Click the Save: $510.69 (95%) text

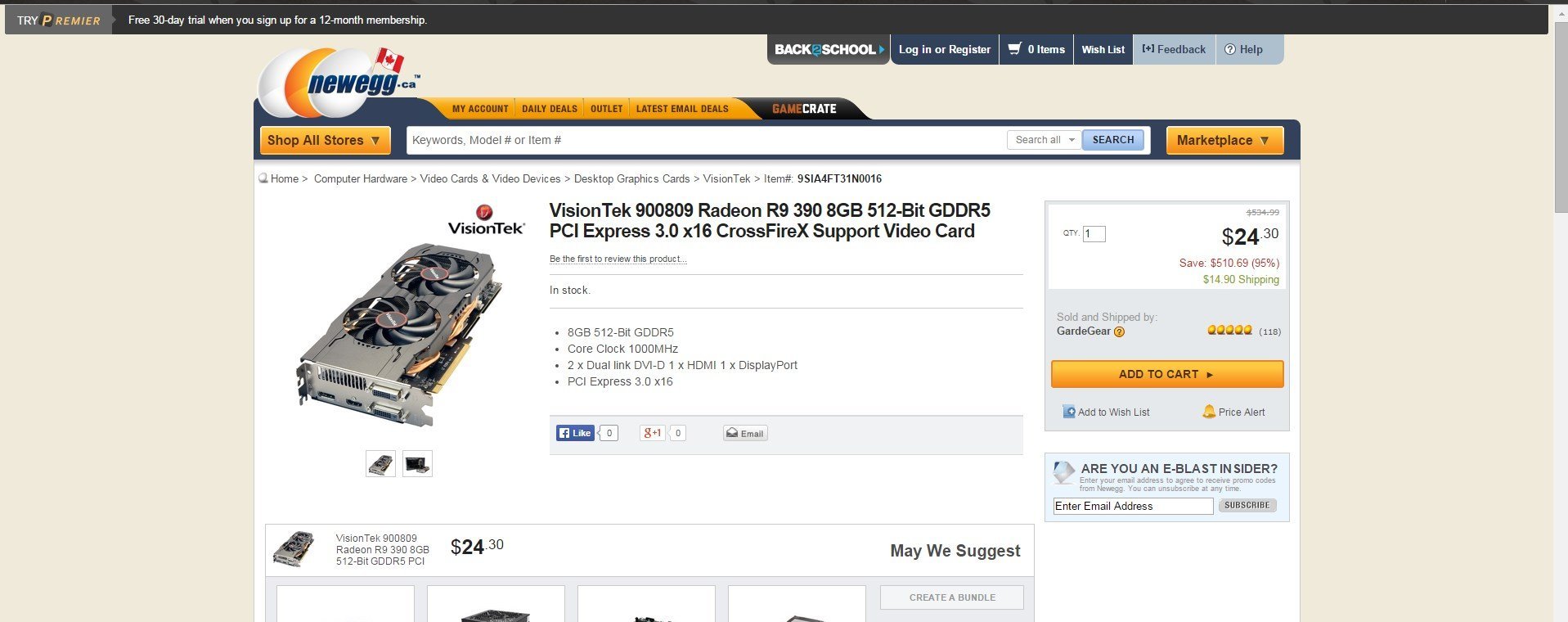1229,264
